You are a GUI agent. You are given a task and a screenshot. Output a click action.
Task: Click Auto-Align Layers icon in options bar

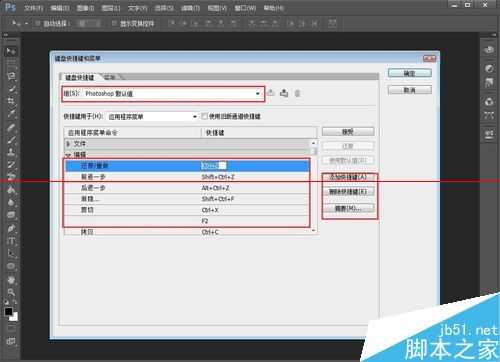[332, 23]
